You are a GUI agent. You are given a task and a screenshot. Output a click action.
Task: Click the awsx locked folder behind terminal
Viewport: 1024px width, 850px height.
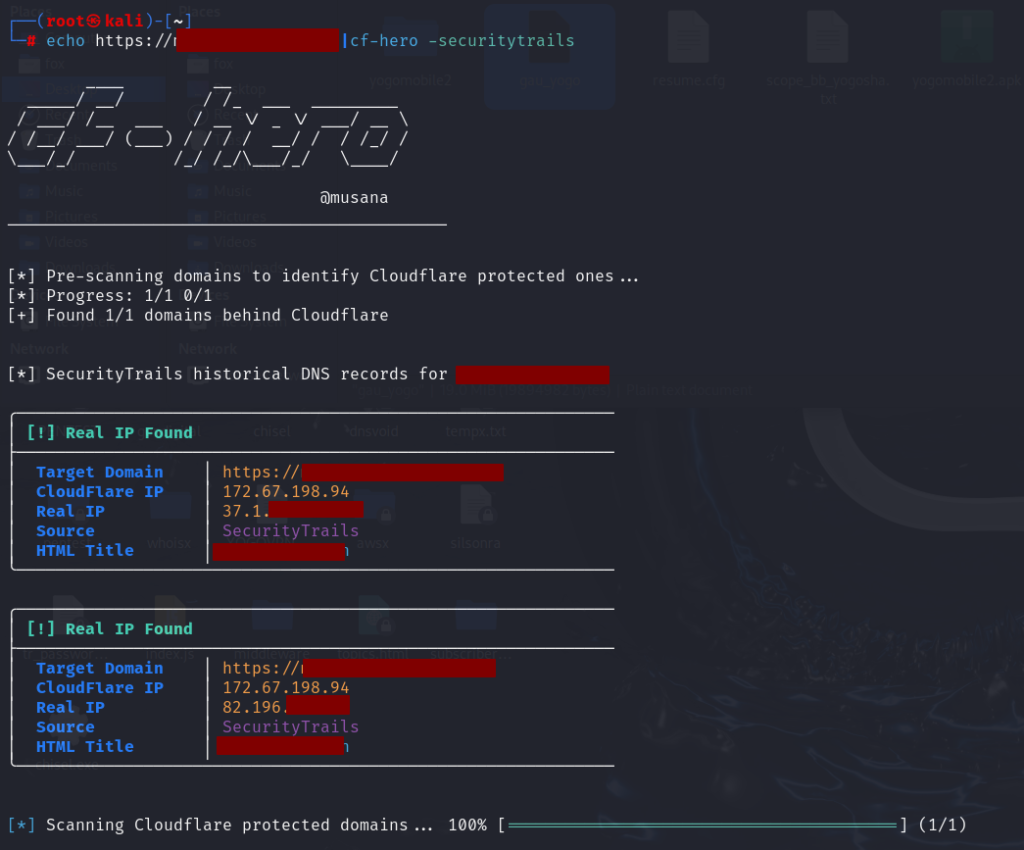pos(374,507)
